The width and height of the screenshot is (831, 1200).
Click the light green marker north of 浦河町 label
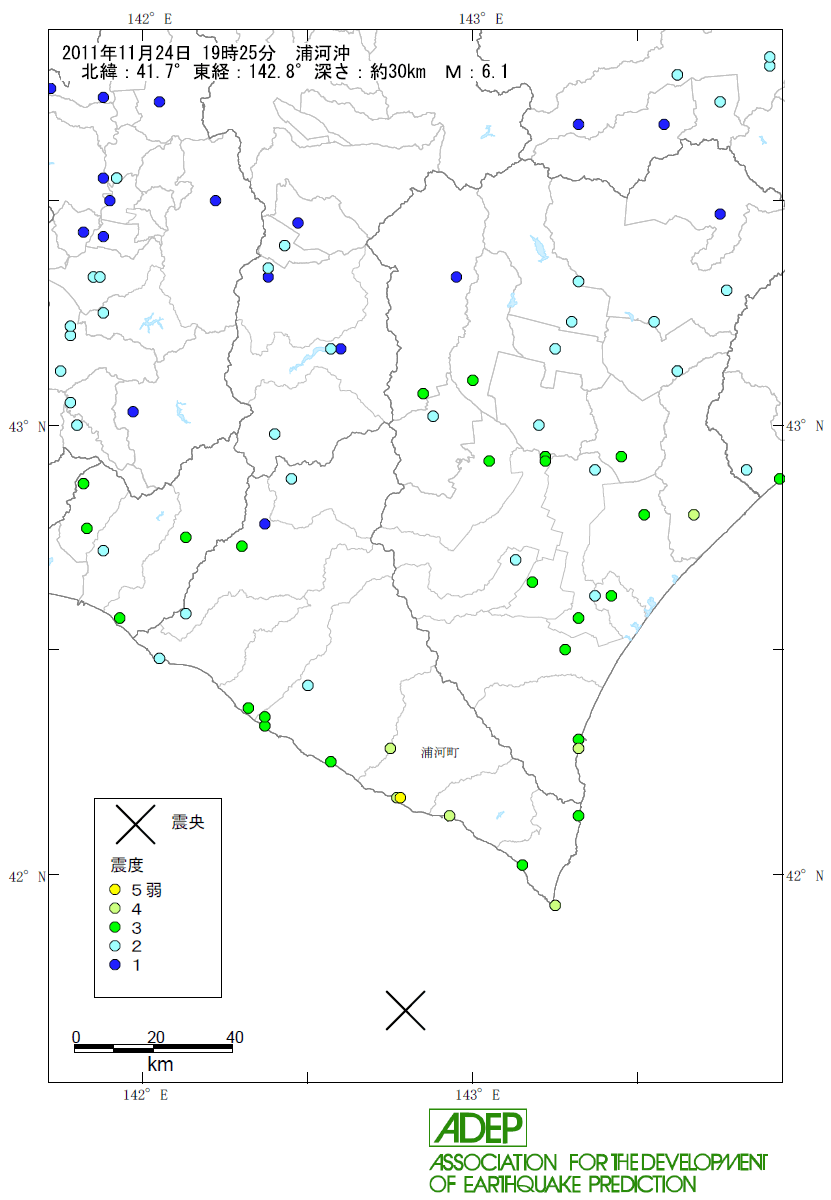tap(390, 748)
